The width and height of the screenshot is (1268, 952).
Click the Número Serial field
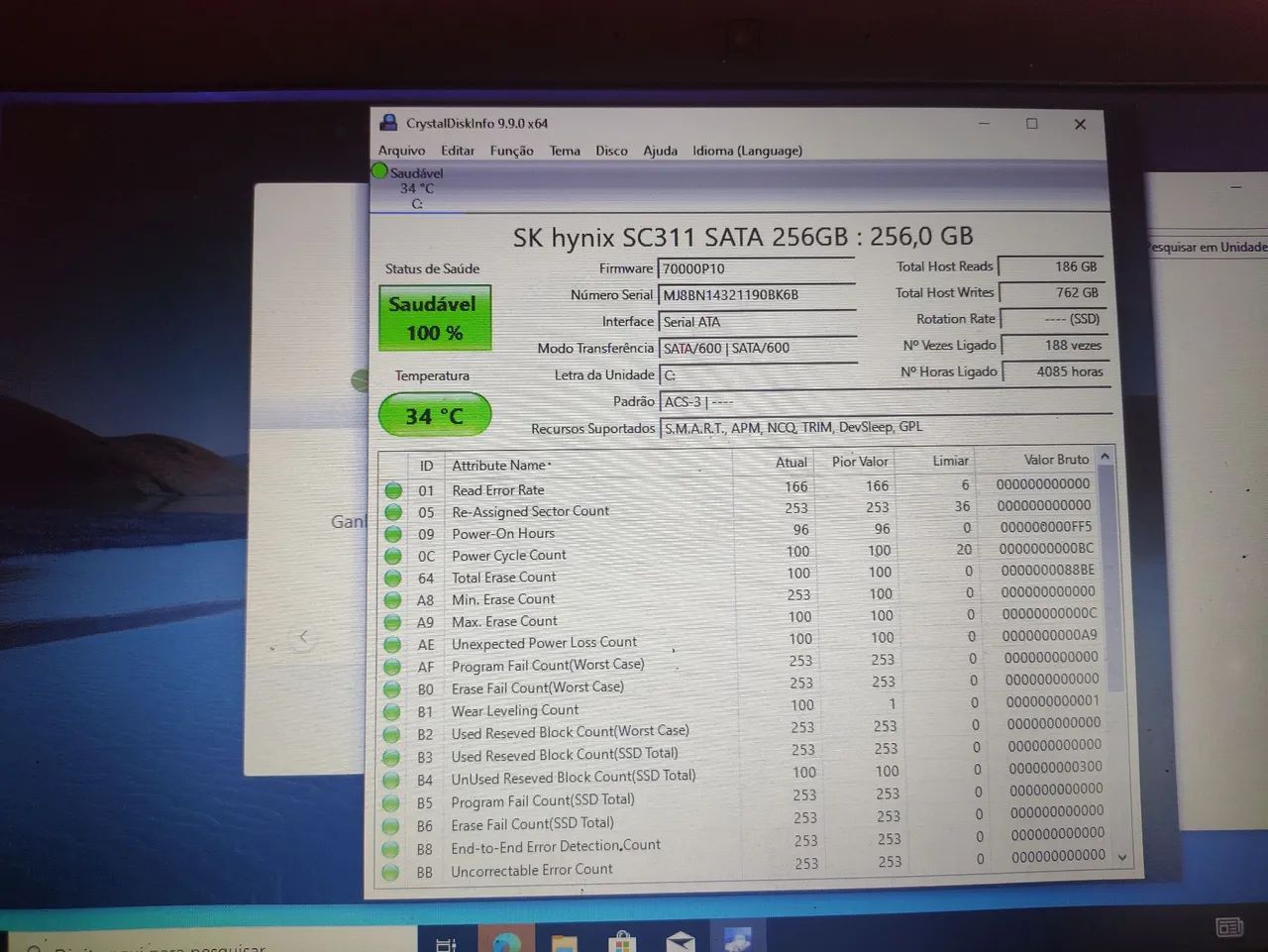(x=756, y=295)
